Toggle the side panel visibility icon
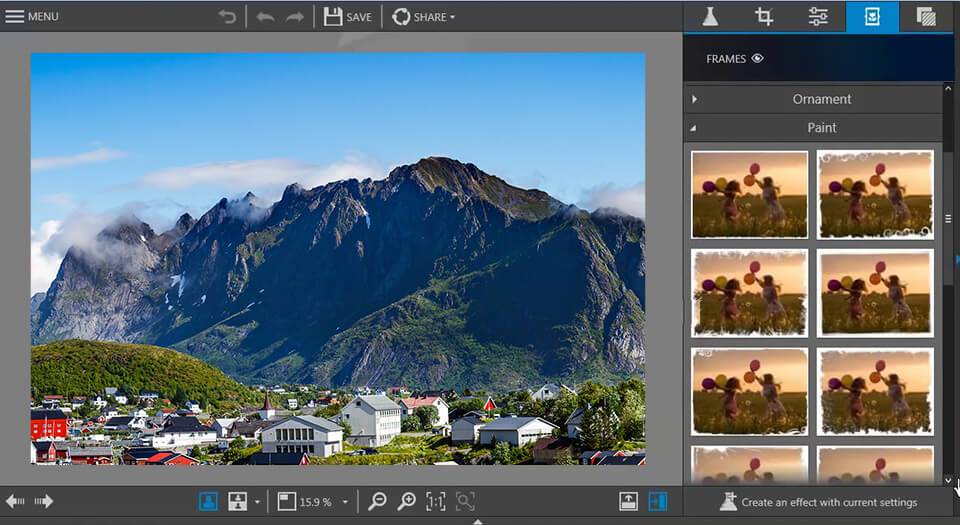Image resolution: width=960 pixels, height=525 pixels. click(x=658, y=502)
